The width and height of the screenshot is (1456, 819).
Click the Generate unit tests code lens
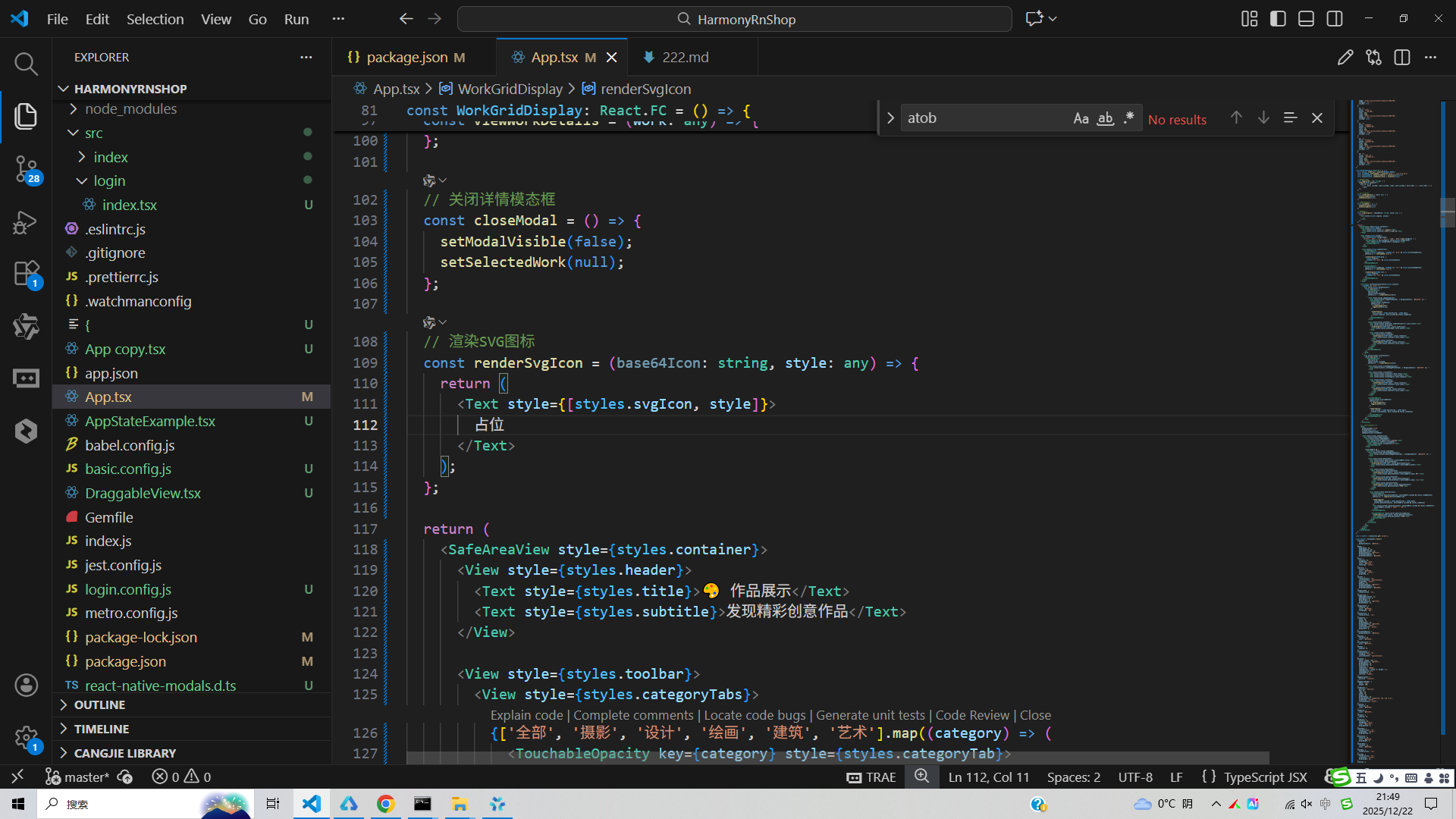pyautogui.click(x=871, y=715)
